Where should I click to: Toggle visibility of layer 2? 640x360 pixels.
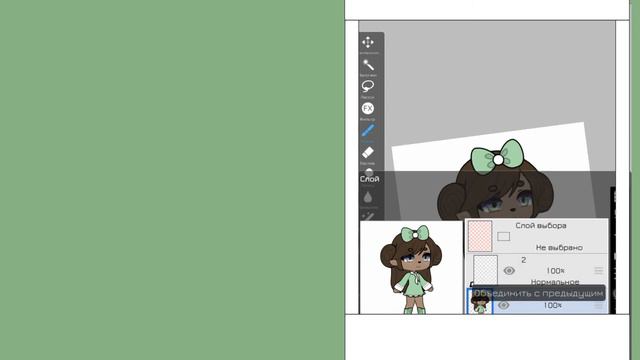tap(509, 271)
